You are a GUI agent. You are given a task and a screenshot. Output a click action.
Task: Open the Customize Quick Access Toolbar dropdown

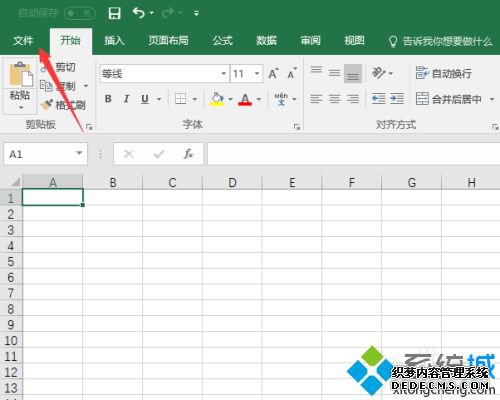click(x=196, y=13)
